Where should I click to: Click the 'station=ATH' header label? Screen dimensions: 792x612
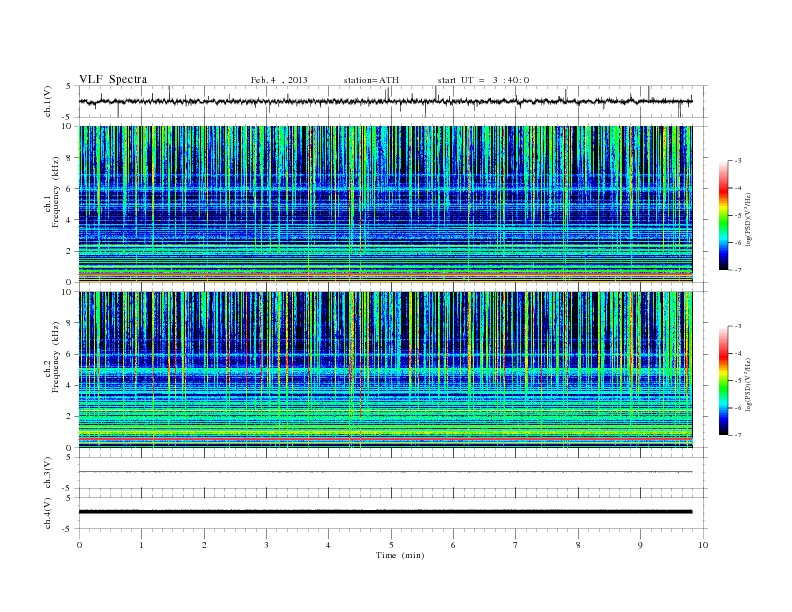click(x=371, y=80)
